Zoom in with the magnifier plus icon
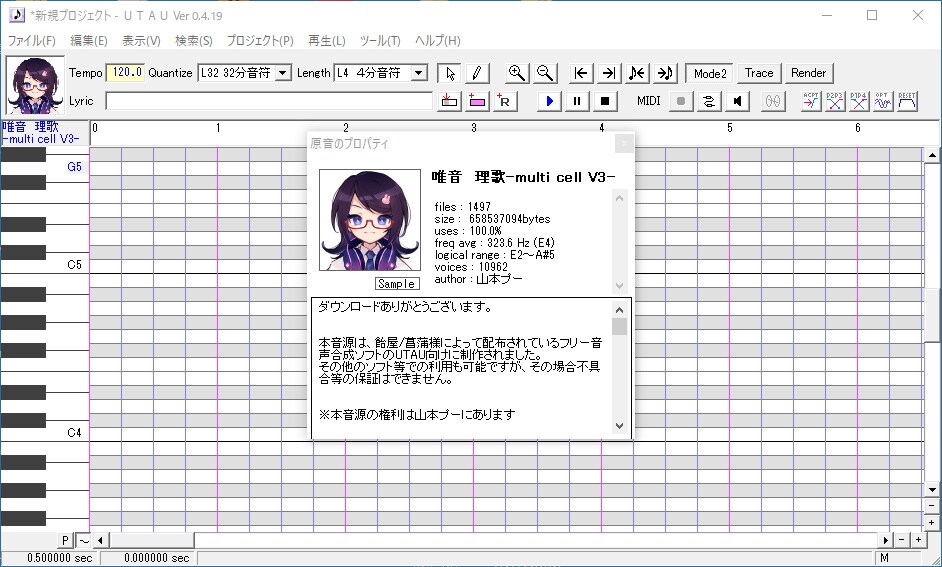Viewport: 942px width, 567px height. click(x=517, y=73)
